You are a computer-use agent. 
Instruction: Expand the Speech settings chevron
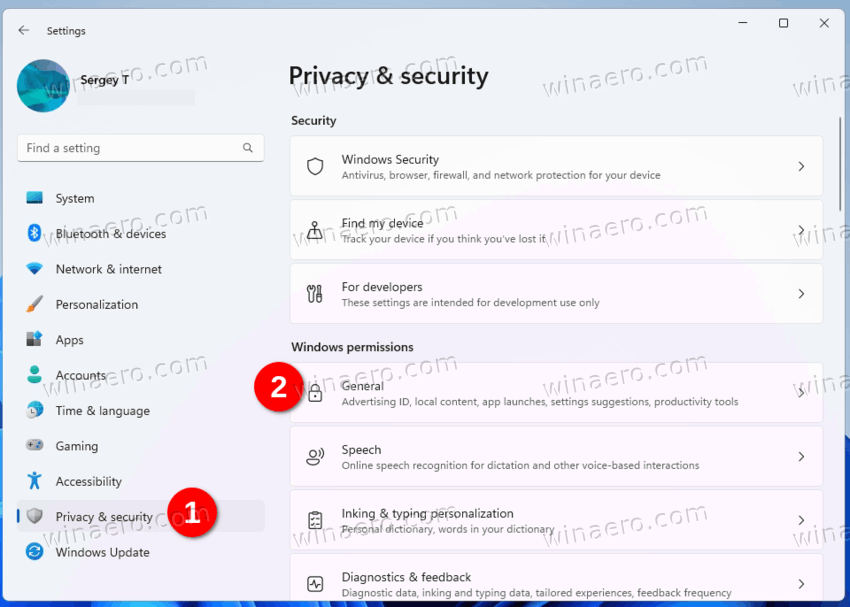click(801, 457)
